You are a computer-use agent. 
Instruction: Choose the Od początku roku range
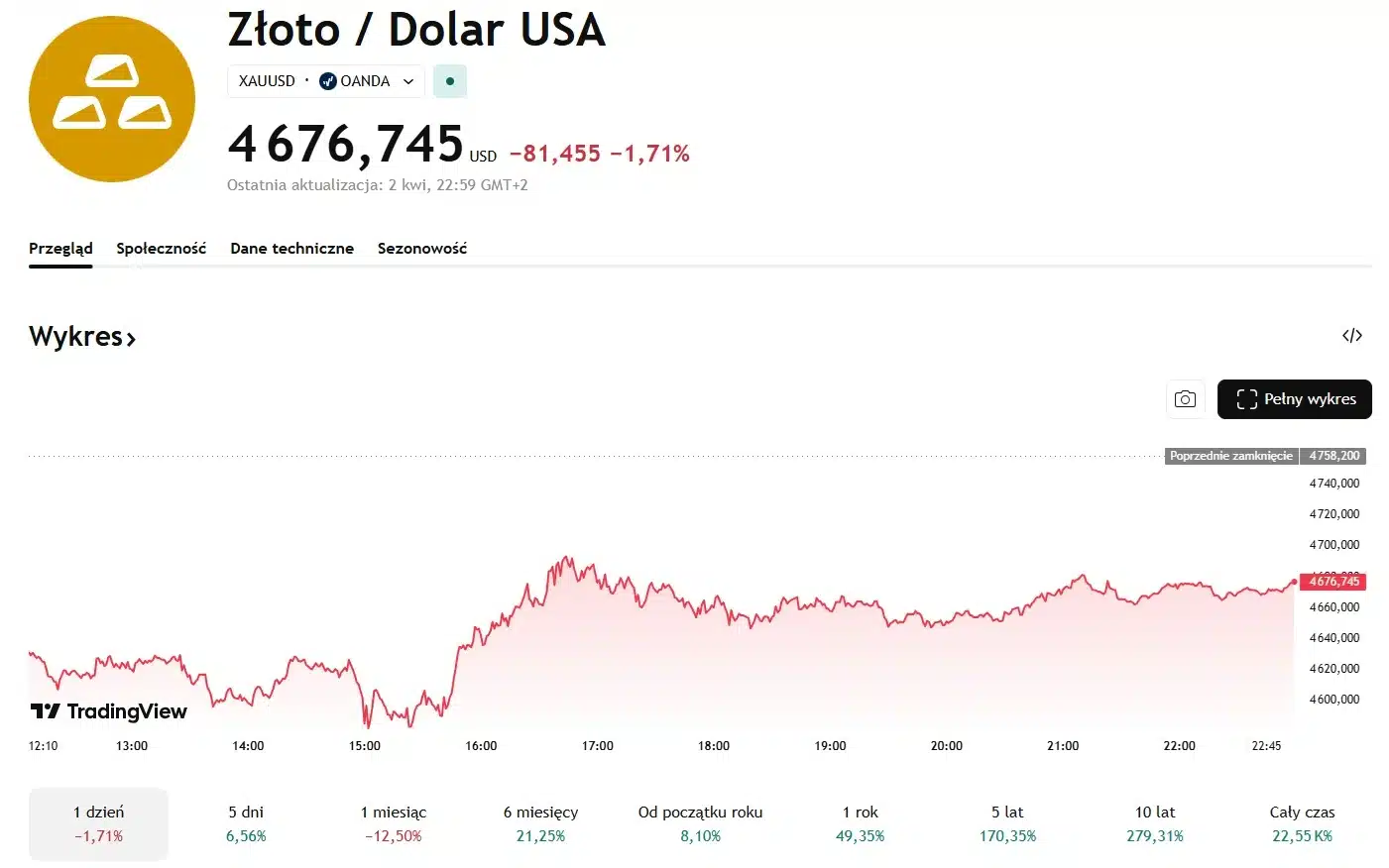coord(700,823)
